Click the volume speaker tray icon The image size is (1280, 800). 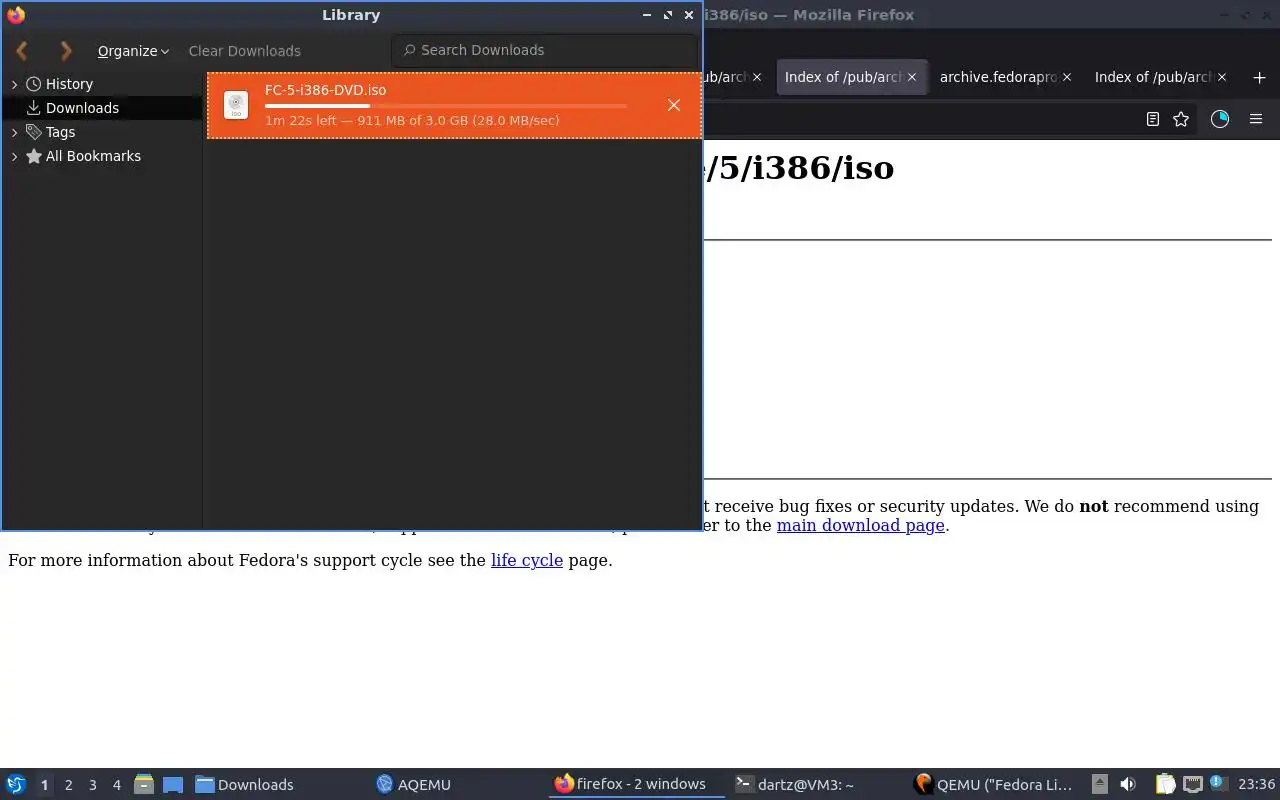coord(1128,784)
